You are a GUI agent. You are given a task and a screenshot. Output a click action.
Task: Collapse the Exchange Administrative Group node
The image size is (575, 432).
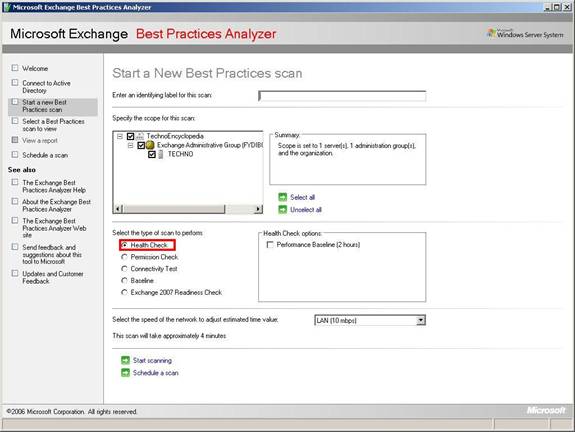click(130, 145)
